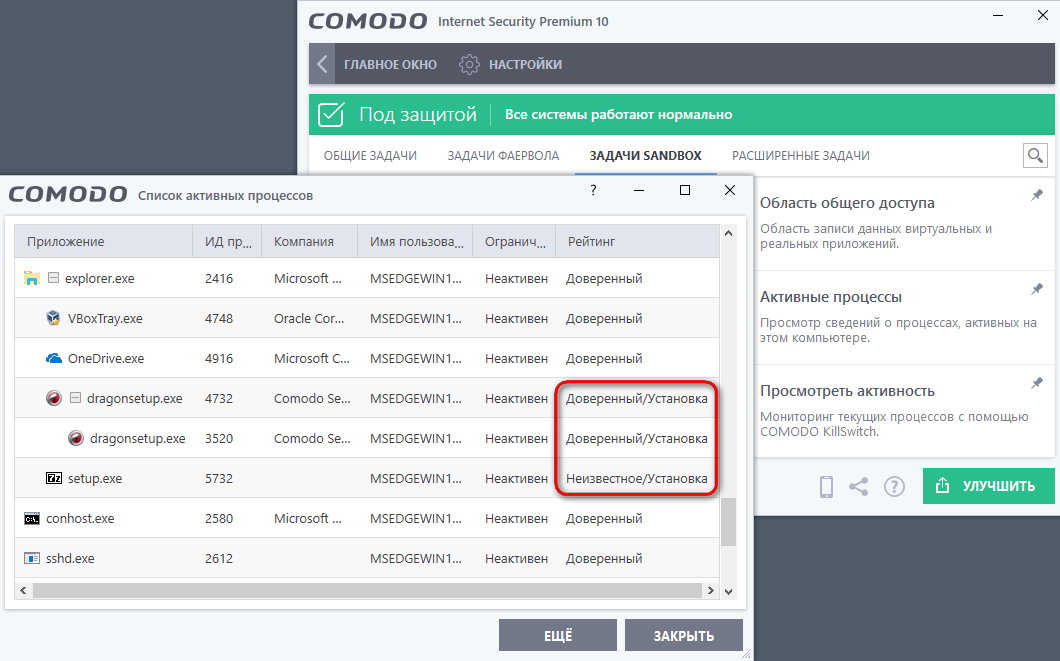Click the sshd.exe window icon

point(31,558)
